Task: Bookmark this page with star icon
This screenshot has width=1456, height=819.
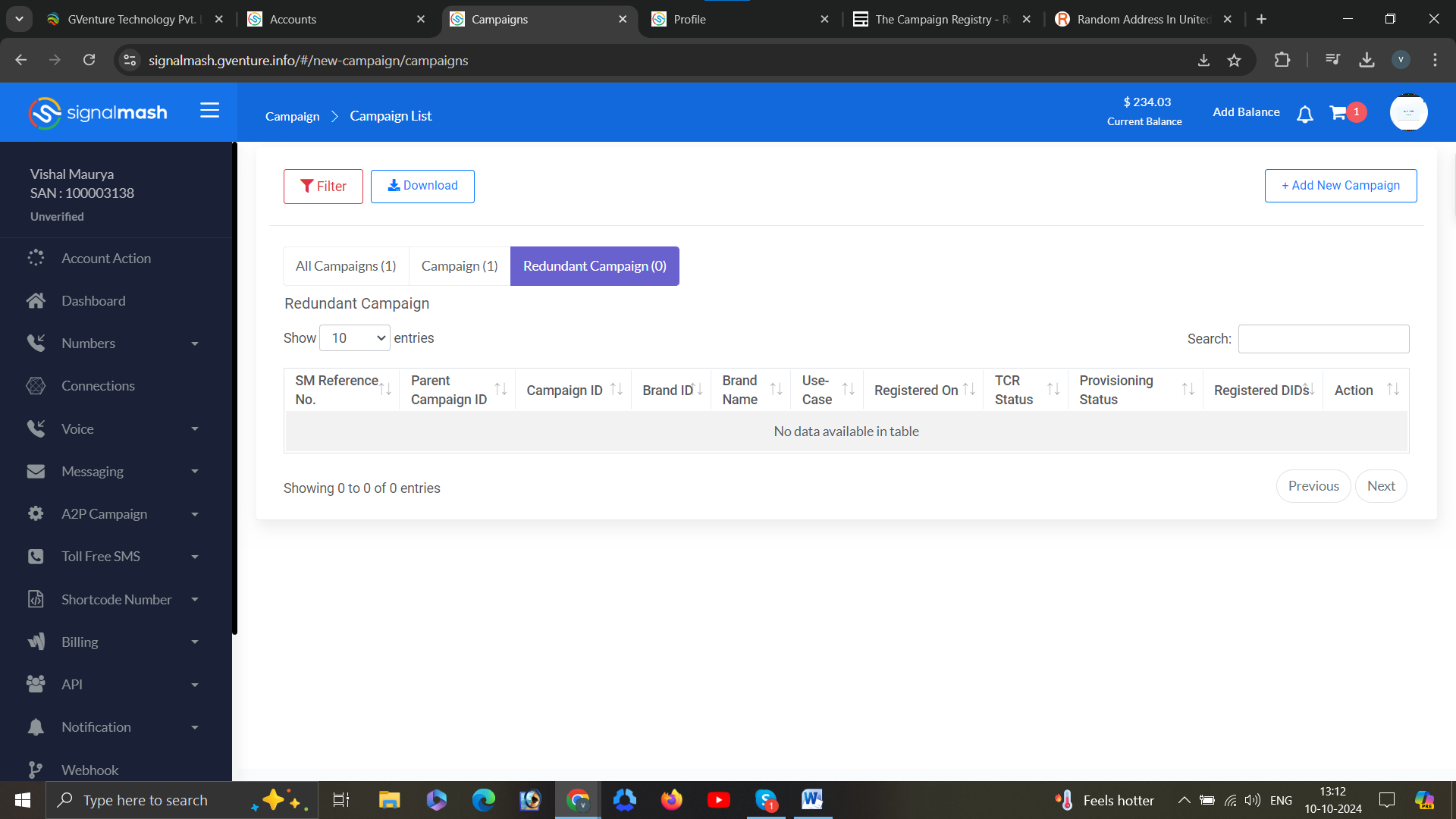Action: tap(1234, 60)
